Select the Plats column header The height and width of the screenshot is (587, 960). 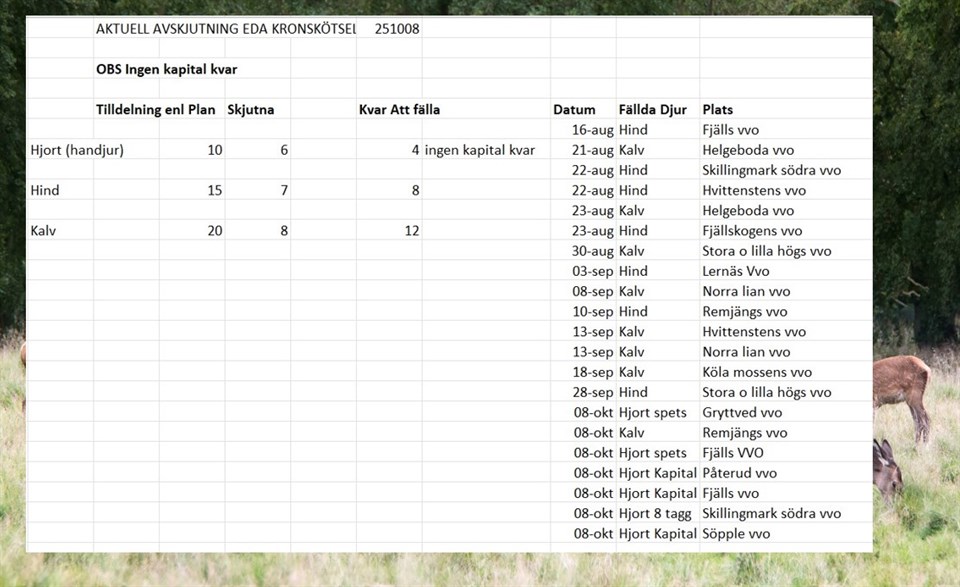(x=718, y=109)
